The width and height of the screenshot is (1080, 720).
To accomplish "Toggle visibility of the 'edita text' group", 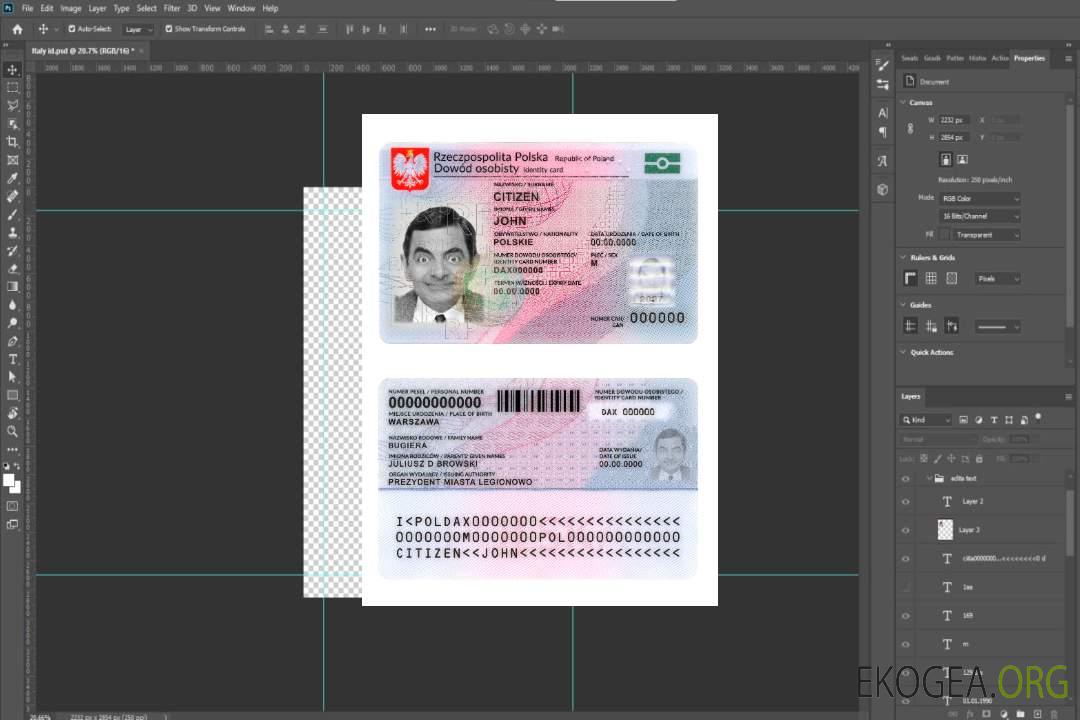I will [x=906, y=478].
